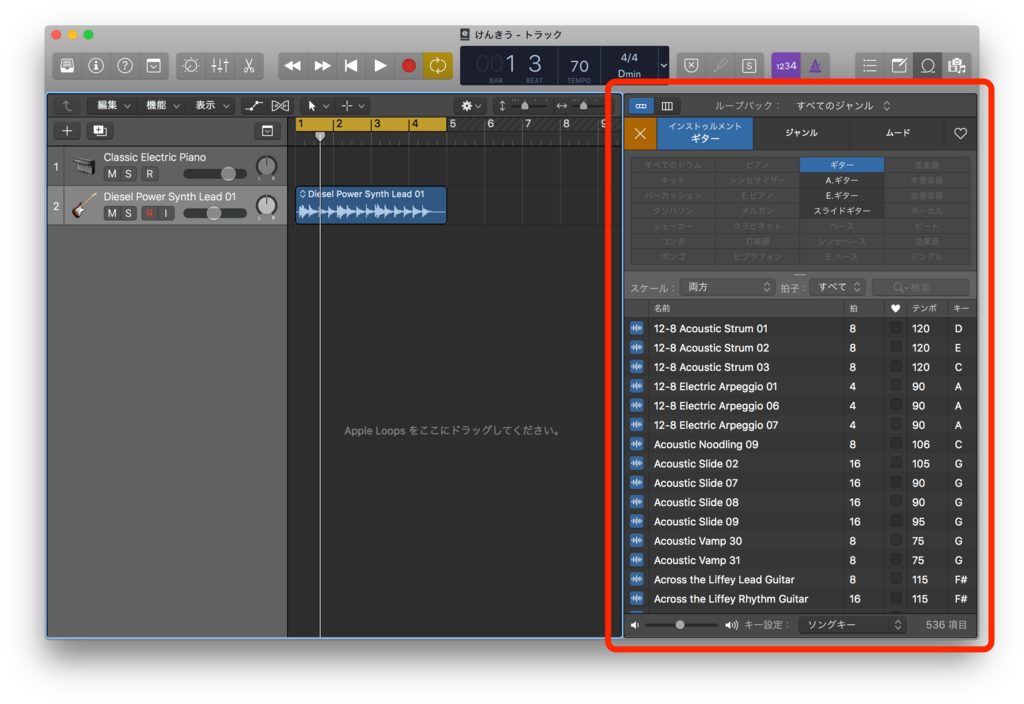Image resolution: width=1024 pixels, height=704 pixels.
Task: Switch to column view in loop browser
Action: (x=667, y=106)
